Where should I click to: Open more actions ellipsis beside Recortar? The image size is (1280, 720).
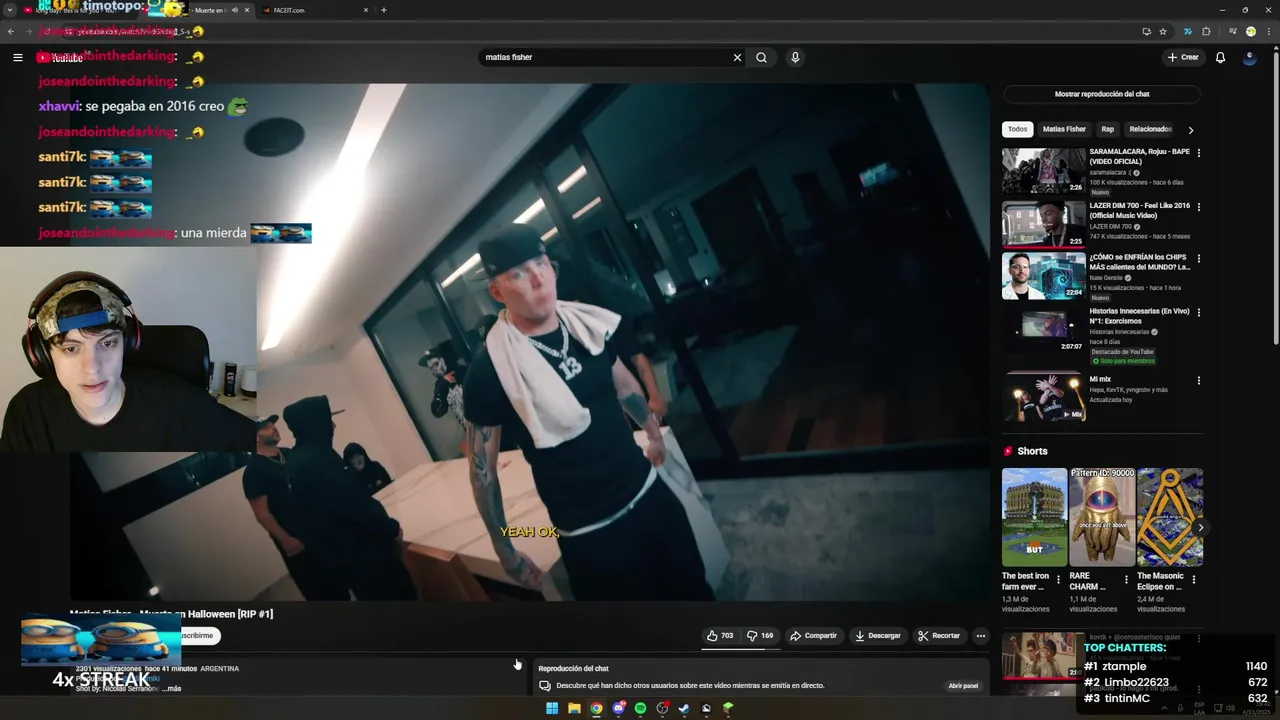[x=980, y=636]
